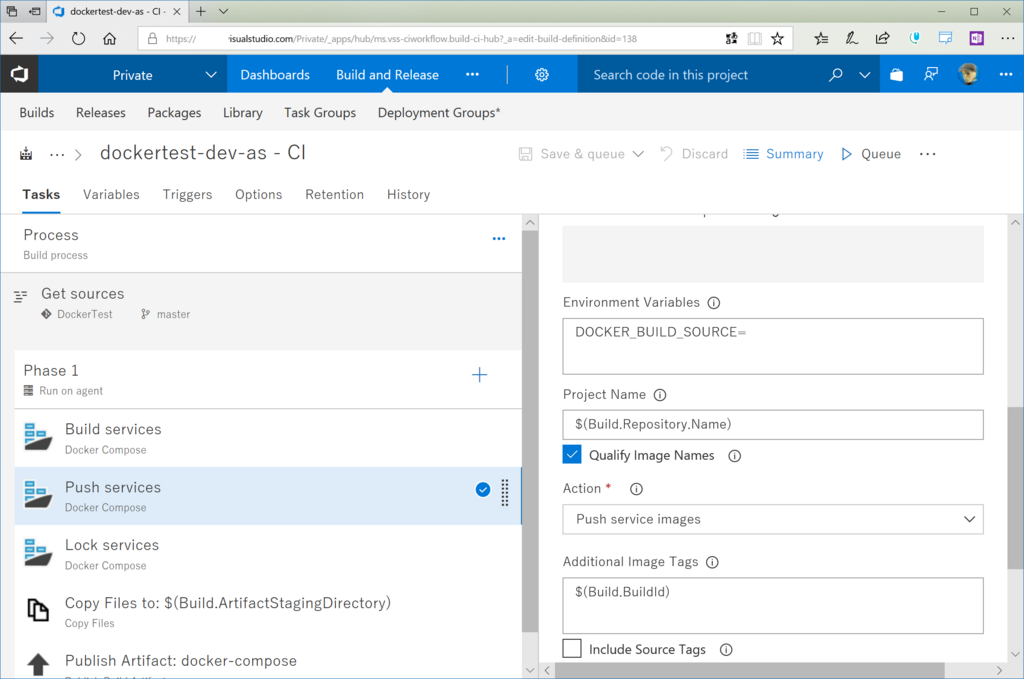Click the Discard button
Viewport: 1024px width, 679px height.
(x=694, y=154)
